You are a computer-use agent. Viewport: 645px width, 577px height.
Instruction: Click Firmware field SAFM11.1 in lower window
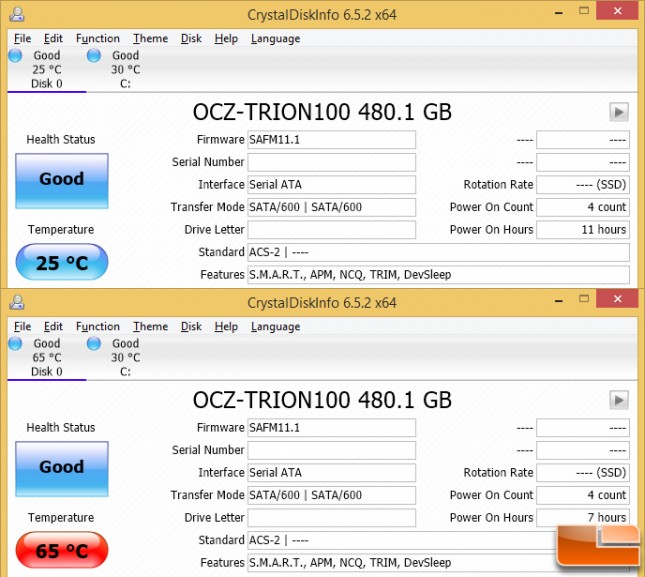(332, 428)
